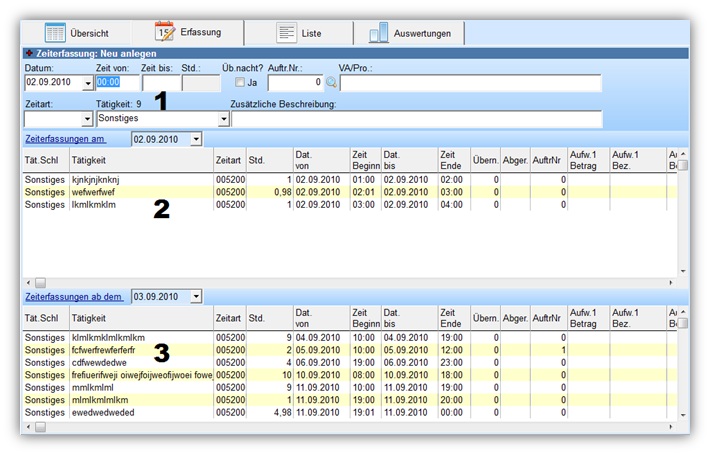Open the Auswertungen tab
This screenshot has width=710, height=455.
410,33
